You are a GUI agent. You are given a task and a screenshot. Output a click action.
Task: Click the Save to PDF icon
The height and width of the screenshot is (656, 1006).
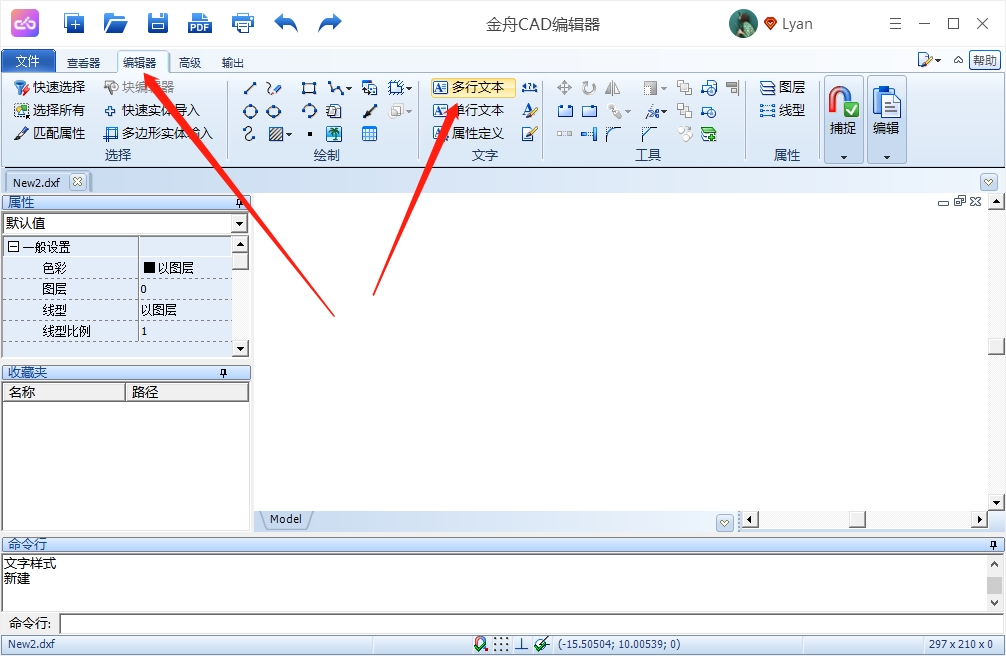click(x=200, y=24)
